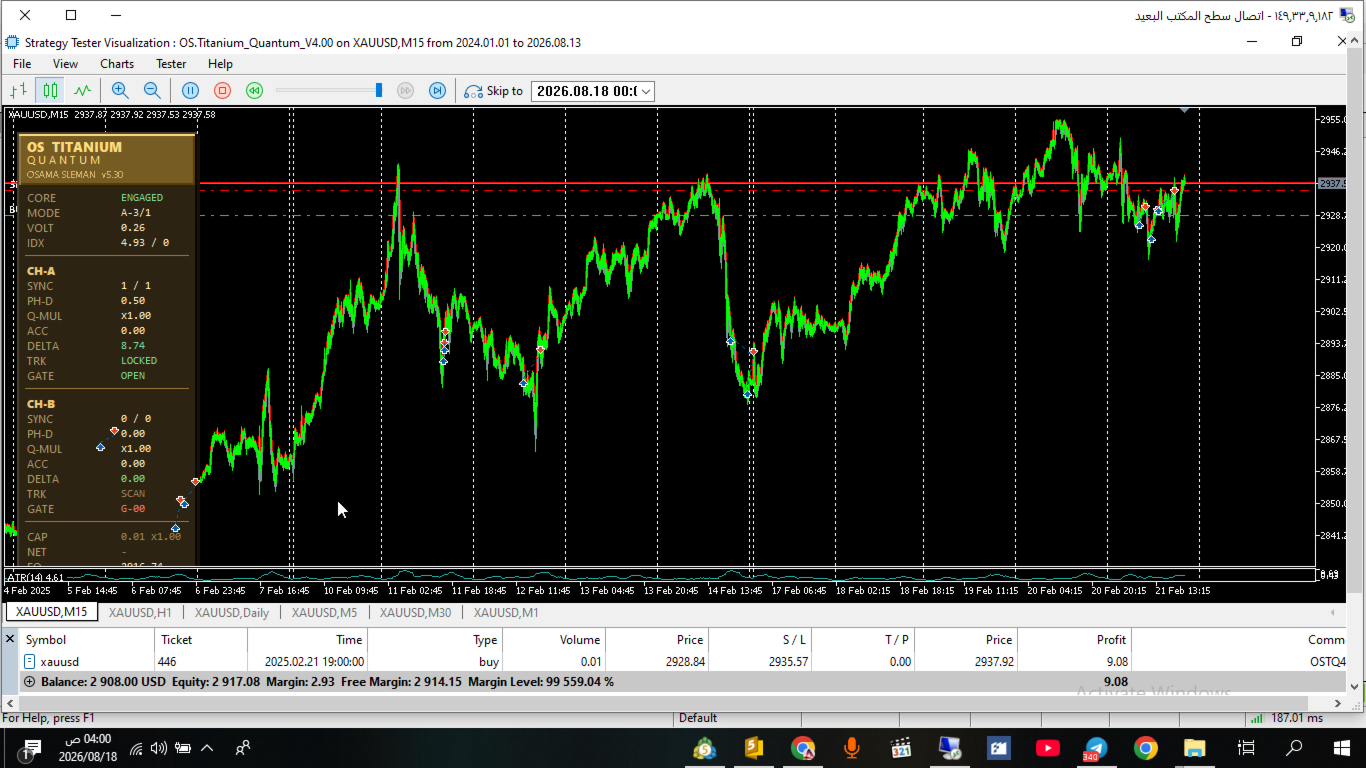Click the Skip to button
The width and height of the screenshot is (1366, 768).
pos(494,91)
